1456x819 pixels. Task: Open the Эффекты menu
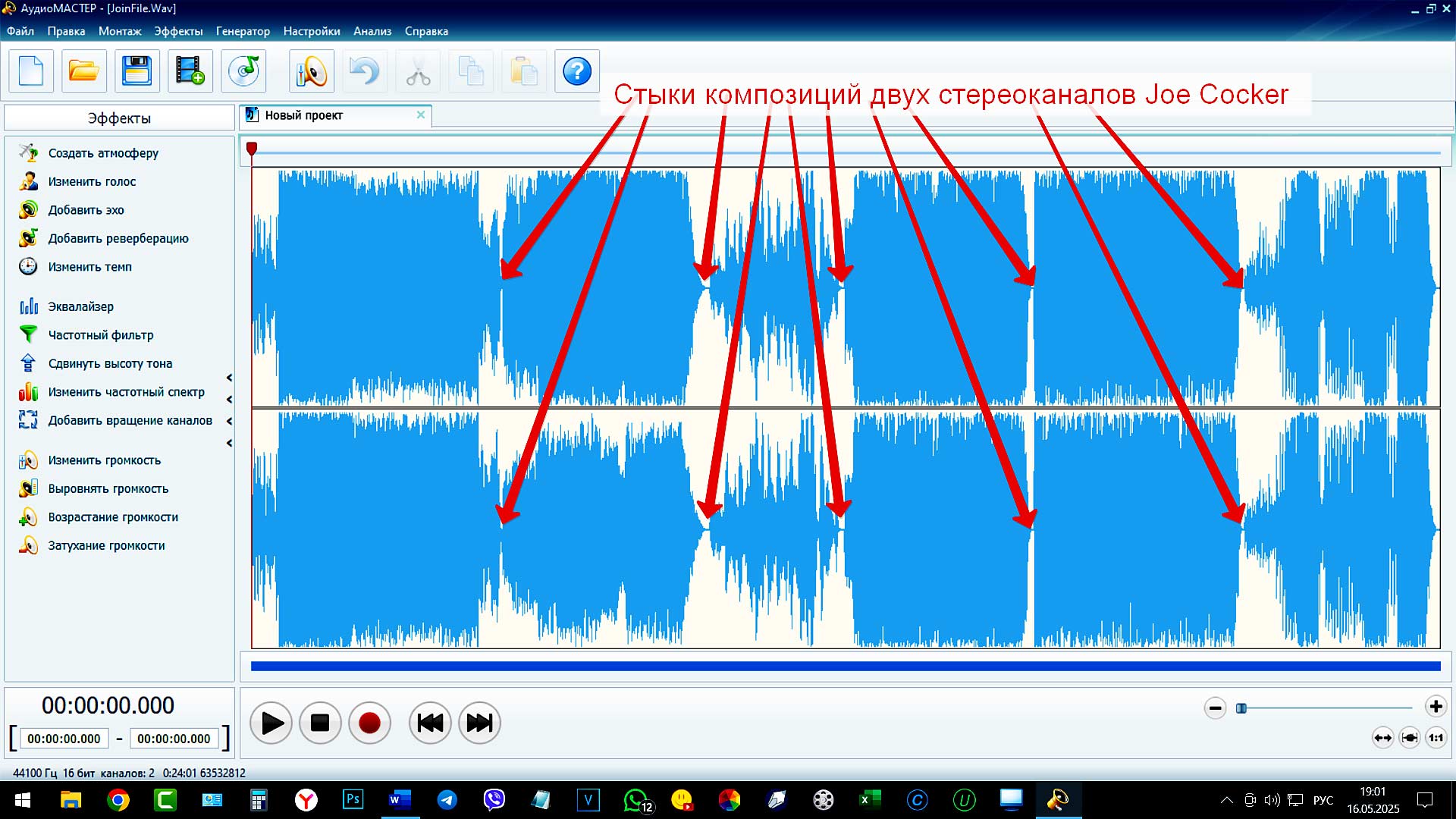click(178, 31)
